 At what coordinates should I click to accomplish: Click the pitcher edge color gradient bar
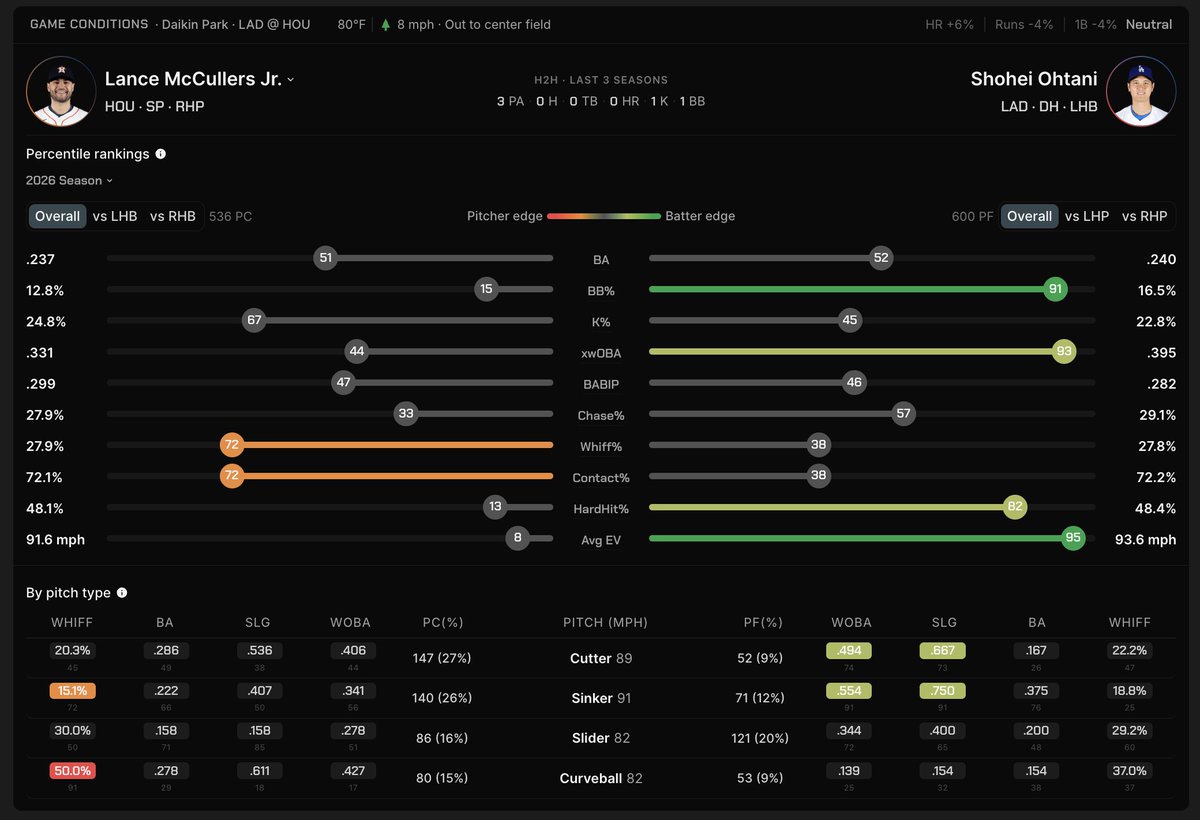coord(604,216)
